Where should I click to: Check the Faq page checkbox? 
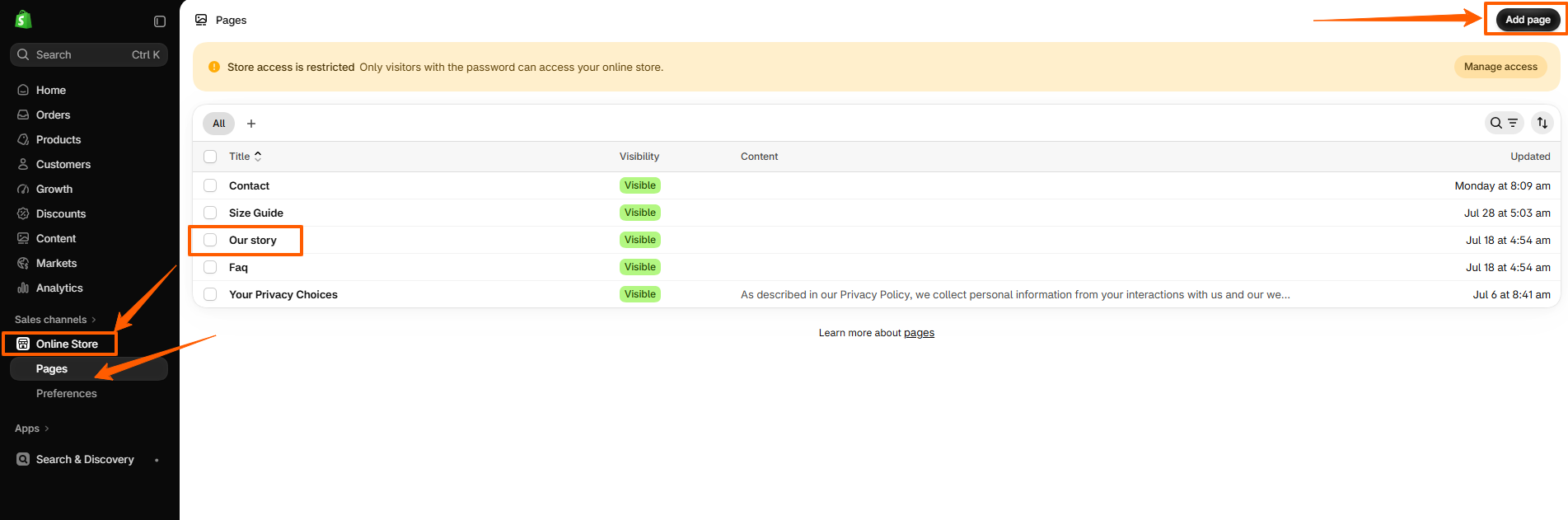click(x=210, y=267)
